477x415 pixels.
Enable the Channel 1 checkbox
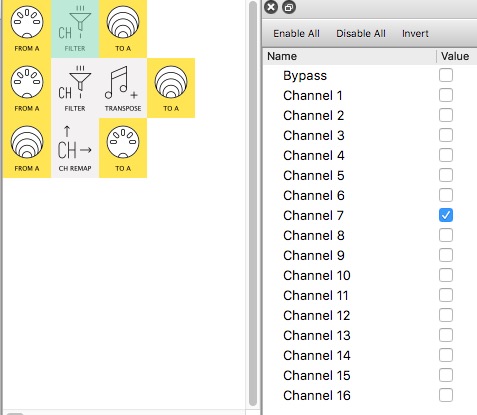tap(446, 95)
